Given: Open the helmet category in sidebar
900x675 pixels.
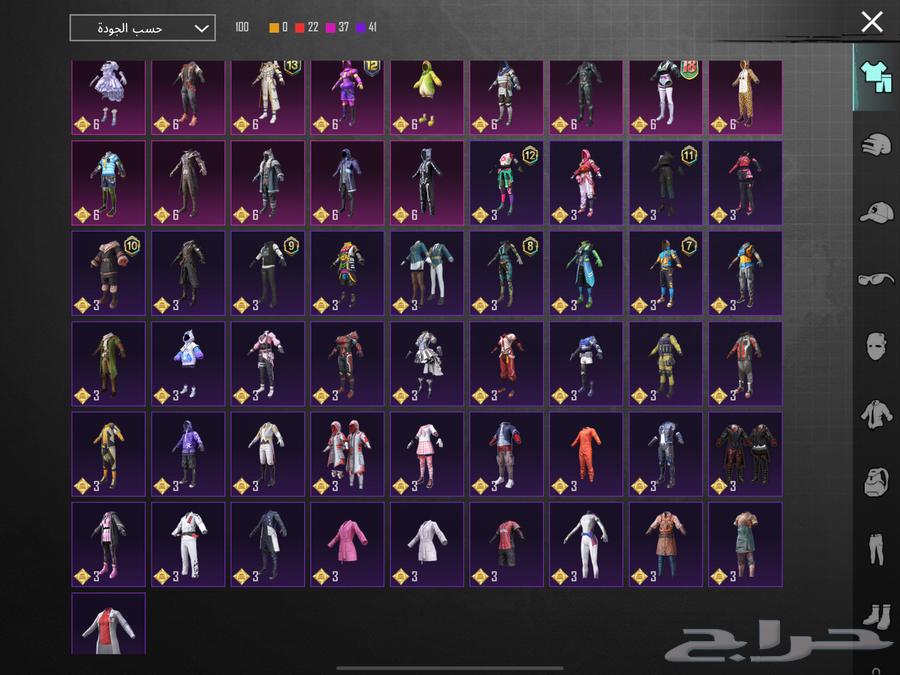Looking at the screenshot, I should pyautogui.click(x=876, y=144).
